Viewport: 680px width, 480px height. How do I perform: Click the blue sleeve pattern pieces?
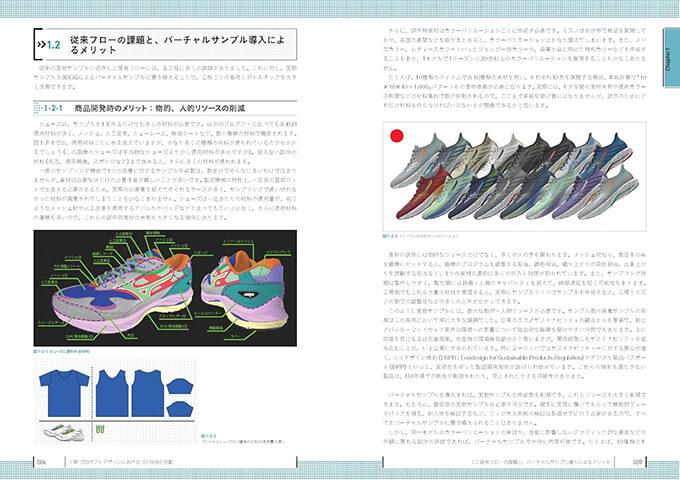tap(180, 398)
